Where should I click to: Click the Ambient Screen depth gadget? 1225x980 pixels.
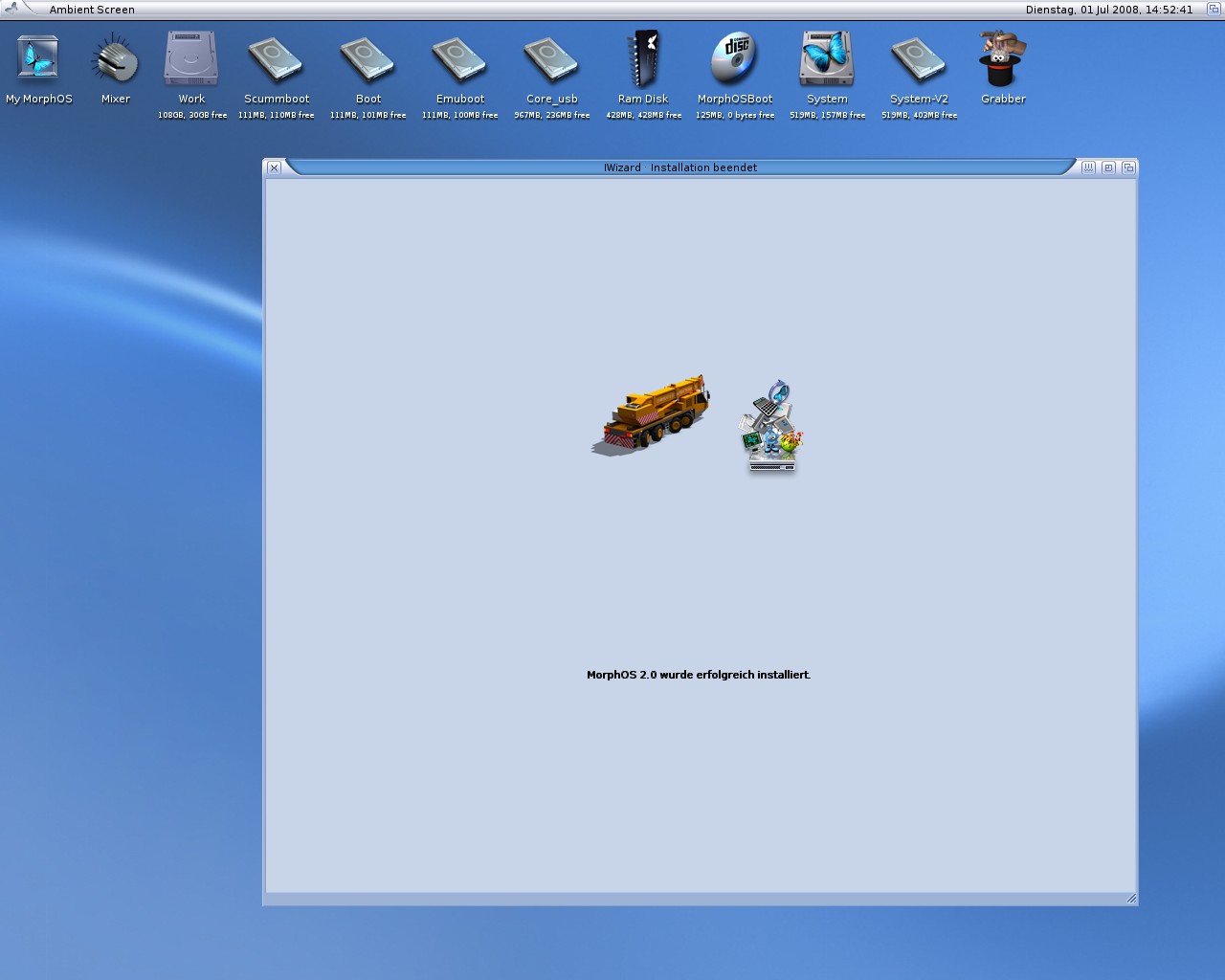tap(1214, 9)
